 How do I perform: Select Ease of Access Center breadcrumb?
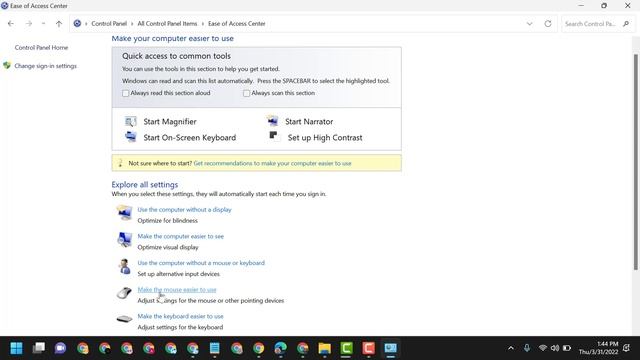[x=237, y=24]
